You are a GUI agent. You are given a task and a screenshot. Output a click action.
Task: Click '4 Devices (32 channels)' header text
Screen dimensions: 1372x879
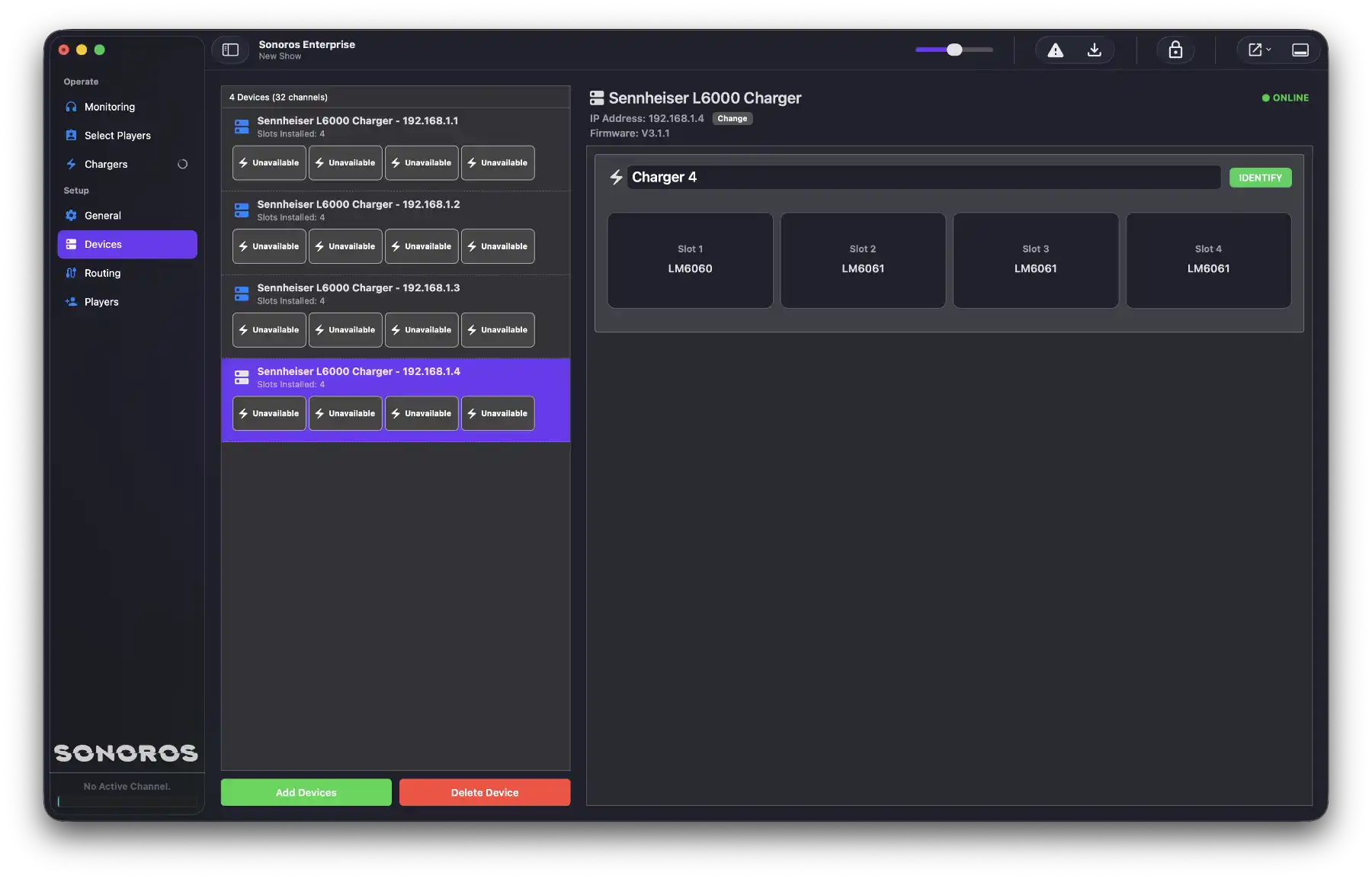pos(278,98)
